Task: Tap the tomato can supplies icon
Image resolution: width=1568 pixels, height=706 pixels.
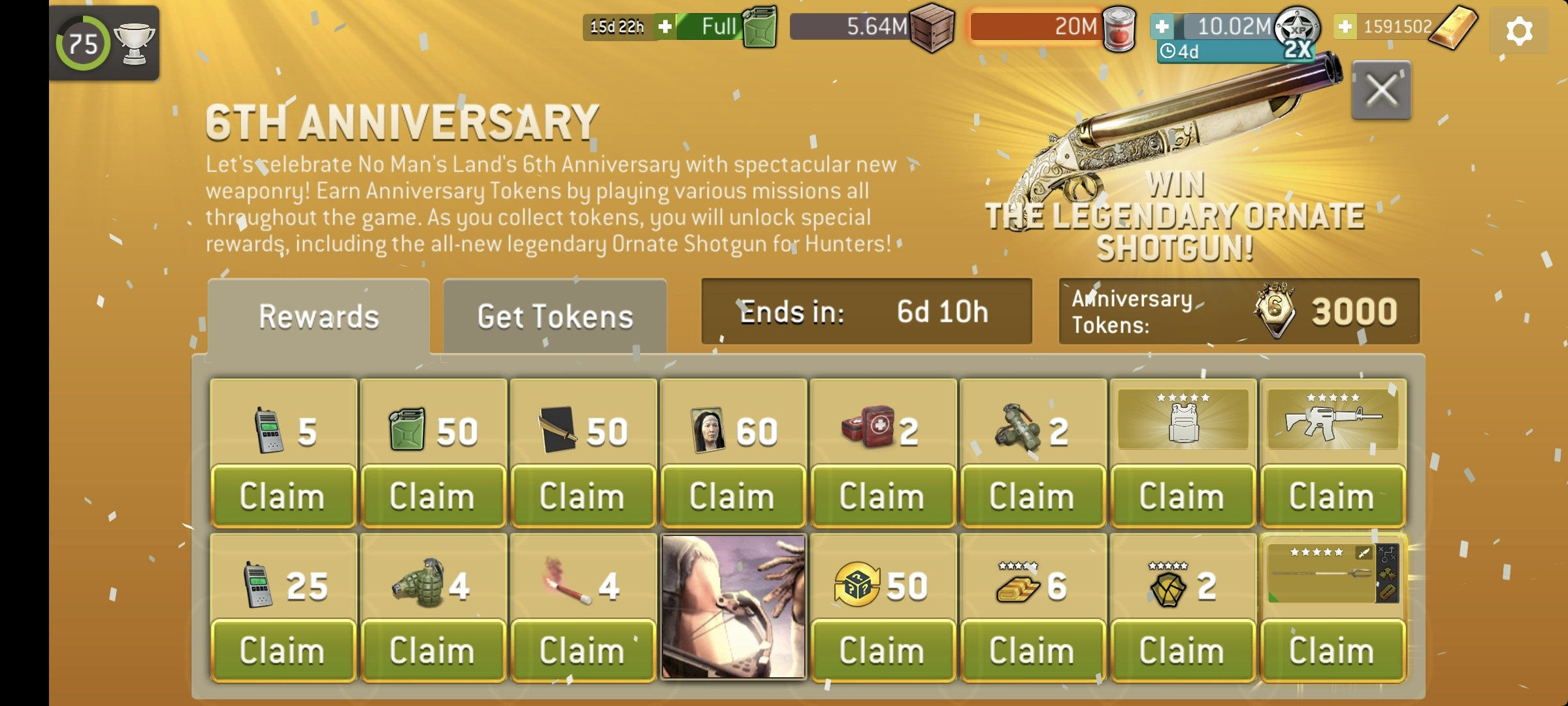Action: 1119,29
